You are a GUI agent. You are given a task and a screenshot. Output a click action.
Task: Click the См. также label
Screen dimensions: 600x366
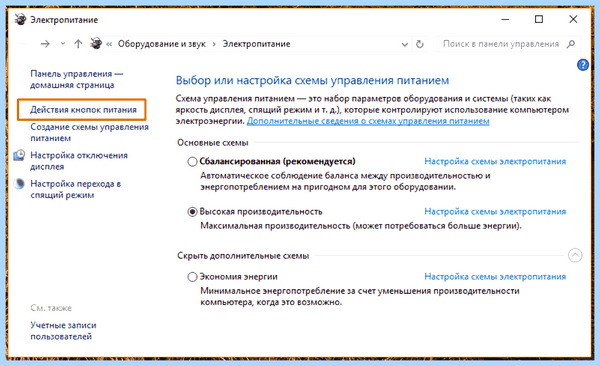pyautogui.click(x=51, y=308)
